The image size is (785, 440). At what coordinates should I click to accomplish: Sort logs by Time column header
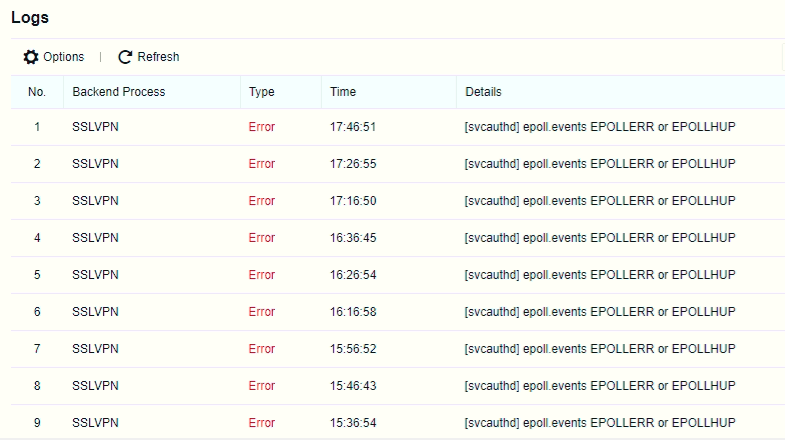coord(343,92)
